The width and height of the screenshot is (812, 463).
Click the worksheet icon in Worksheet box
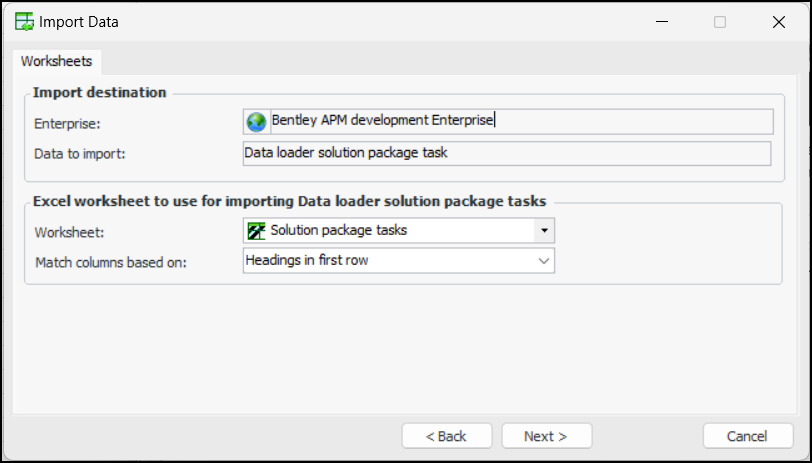(x=257, y=230)
